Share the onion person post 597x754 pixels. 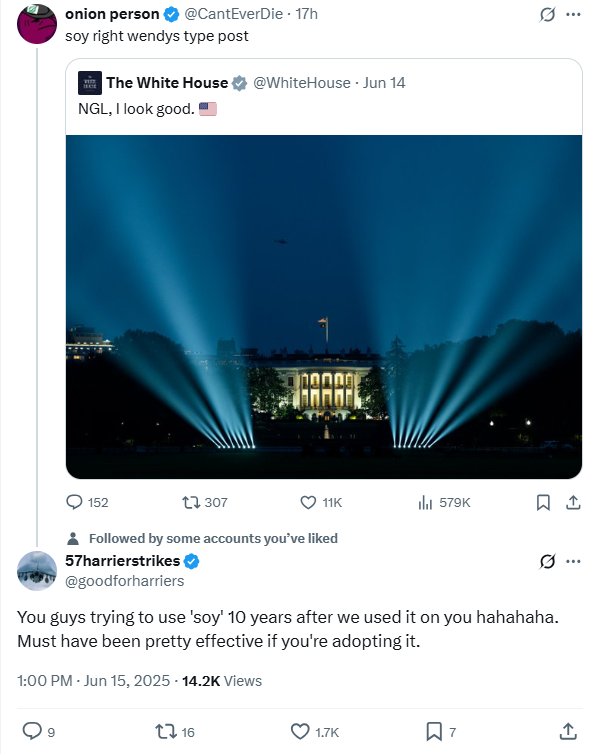click(x=573, y=503)
